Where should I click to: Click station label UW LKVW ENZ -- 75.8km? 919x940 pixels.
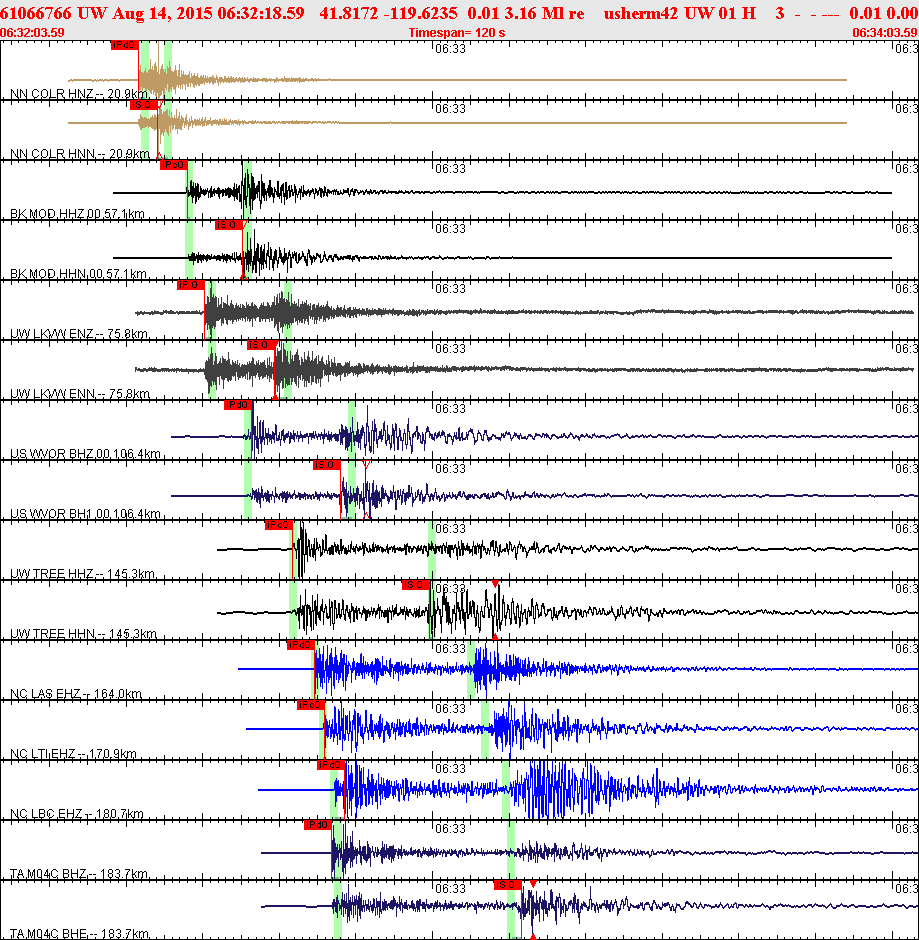[79, 333]
